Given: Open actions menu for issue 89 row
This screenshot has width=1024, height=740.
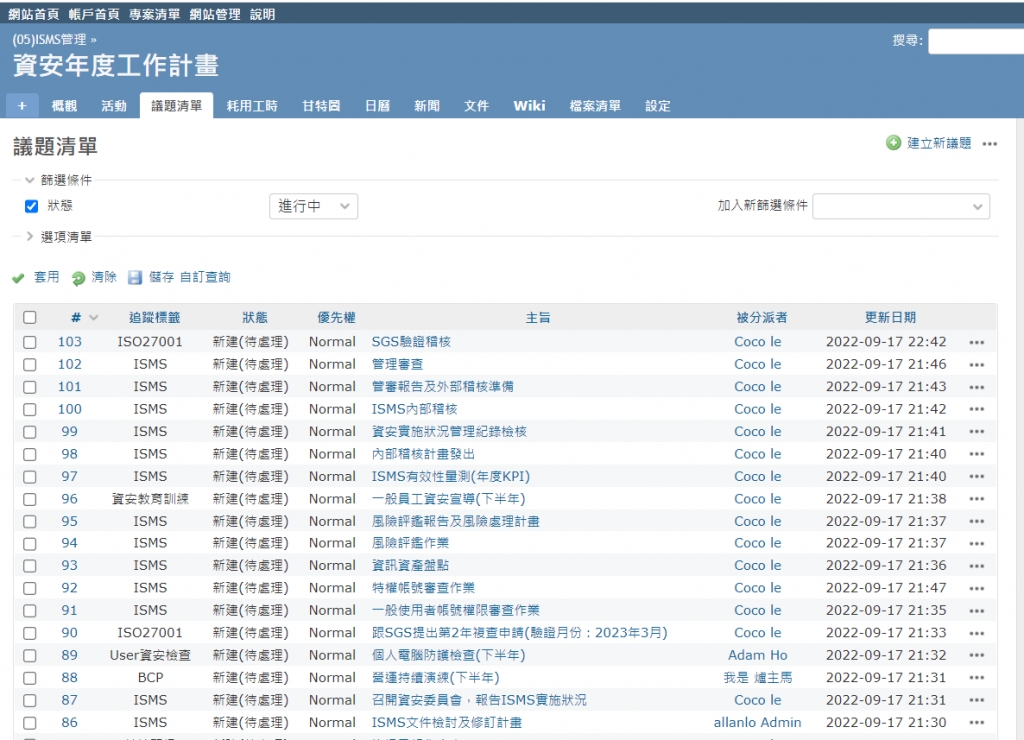Looking at the screenshot, I should tap(976, 656).
